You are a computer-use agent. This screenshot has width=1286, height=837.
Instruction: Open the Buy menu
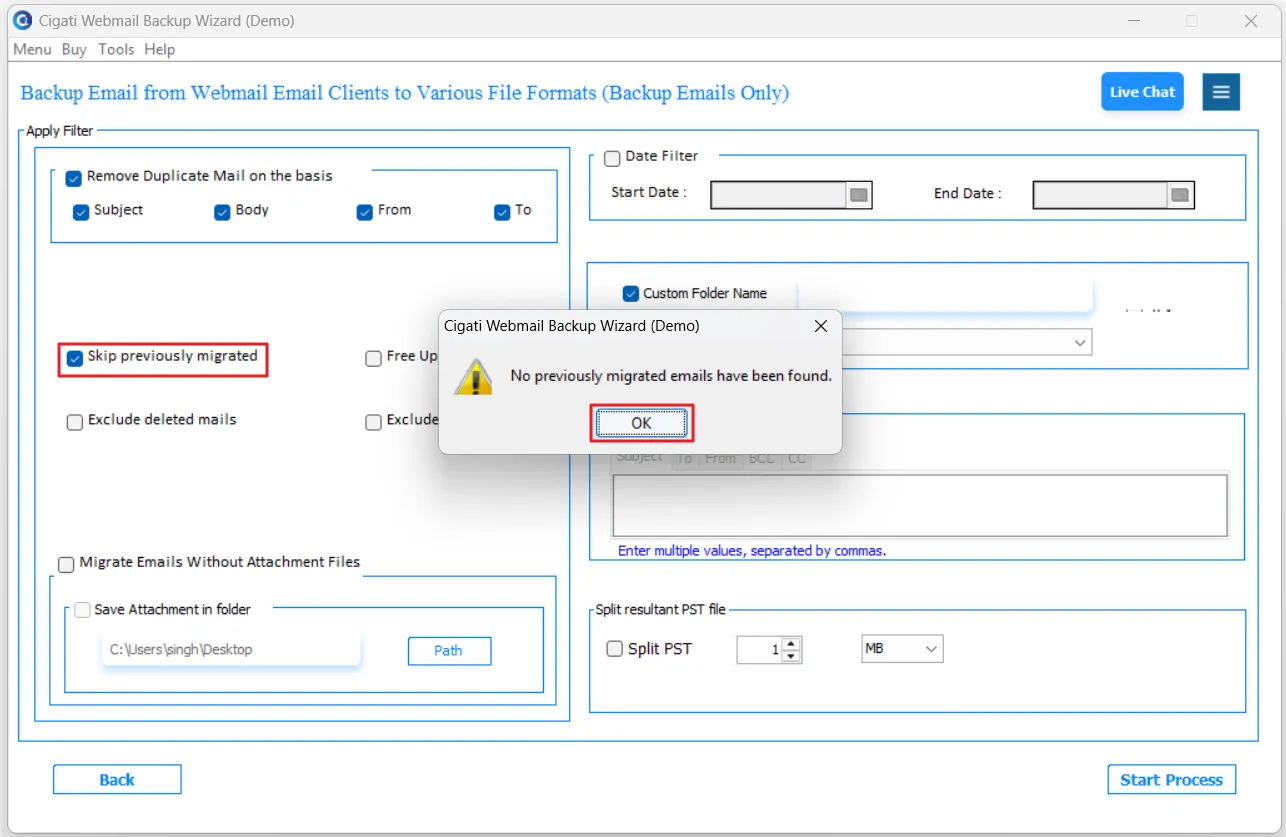[x=74, y=49]
